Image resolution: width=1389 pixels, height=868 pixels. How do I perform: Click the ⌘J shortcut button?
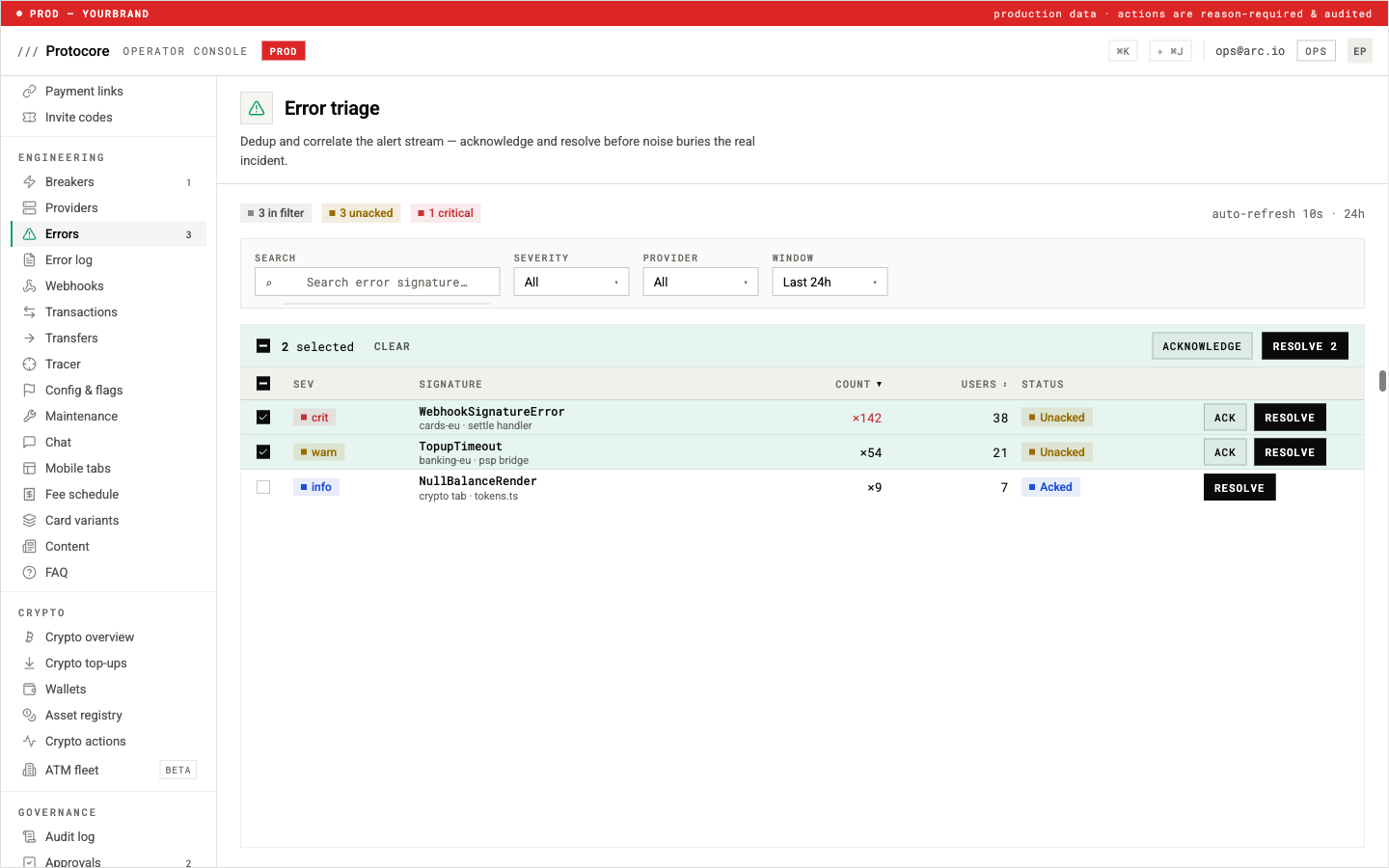[1170, 51]
